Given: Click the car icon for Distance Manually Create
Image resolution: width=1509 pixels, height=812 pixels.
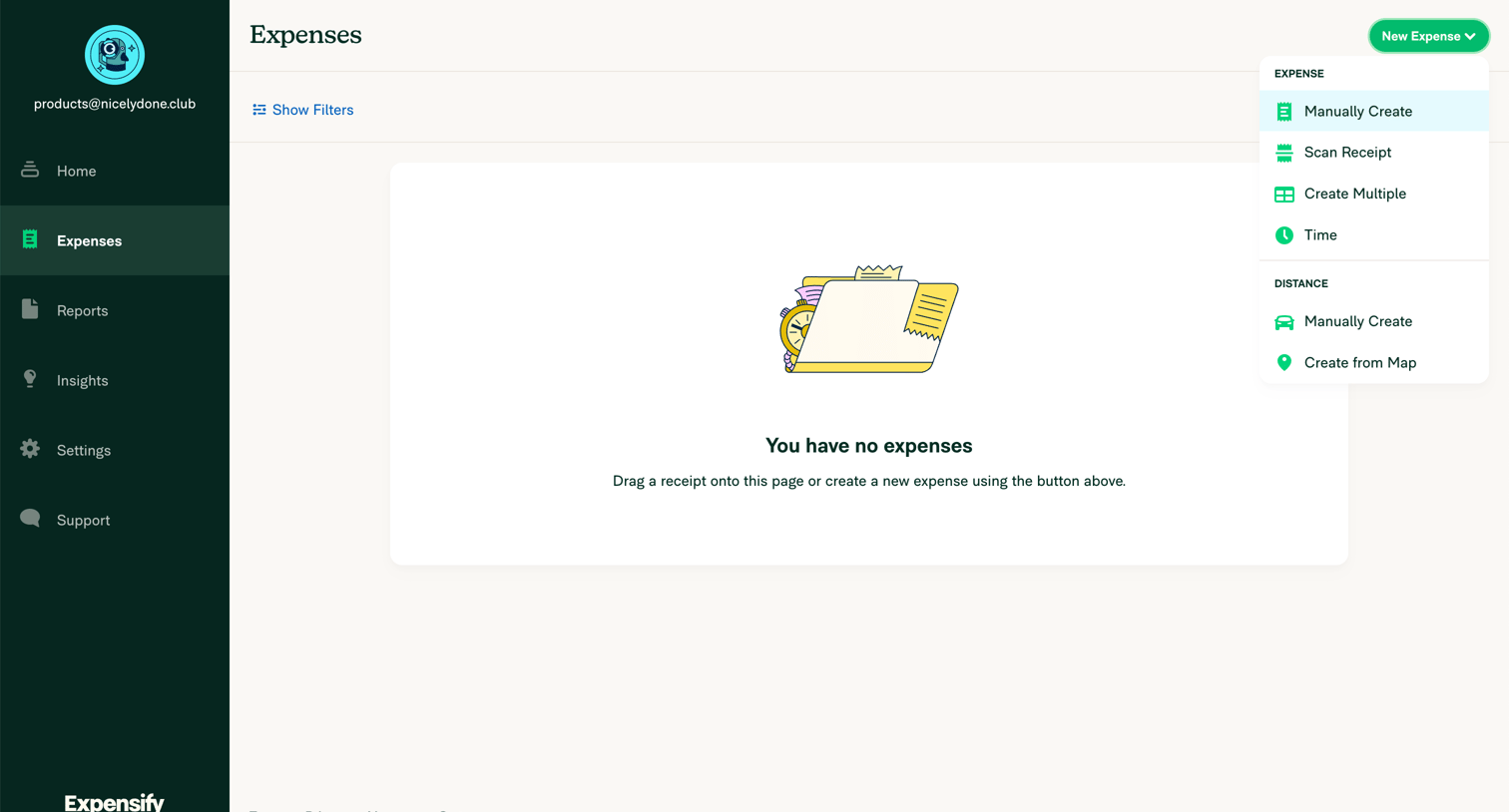Looking at the screenshot, I should 1284,322.
